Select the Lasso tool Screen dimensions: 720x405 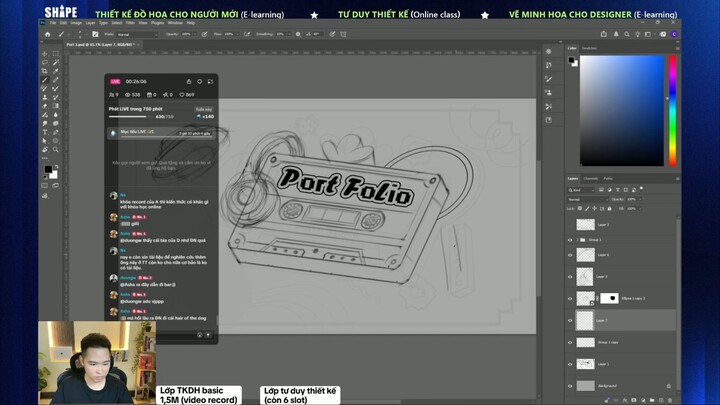click(45, 62)
